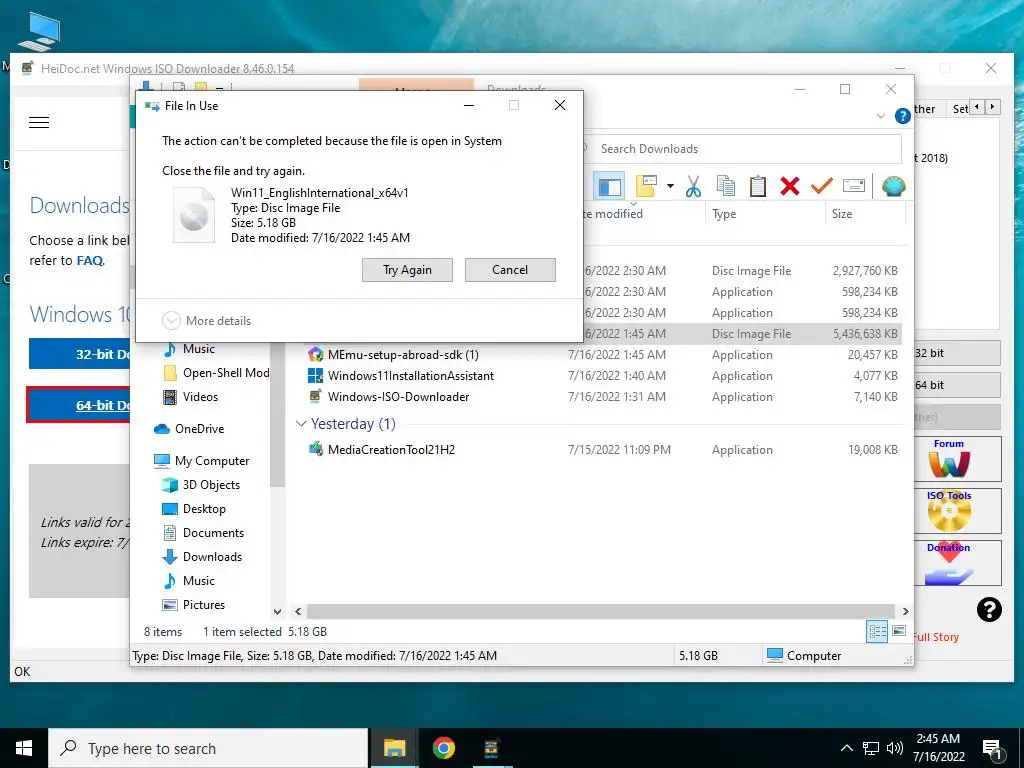Sort by the Size column header
Screen dimensions: 1024x768
841,214
